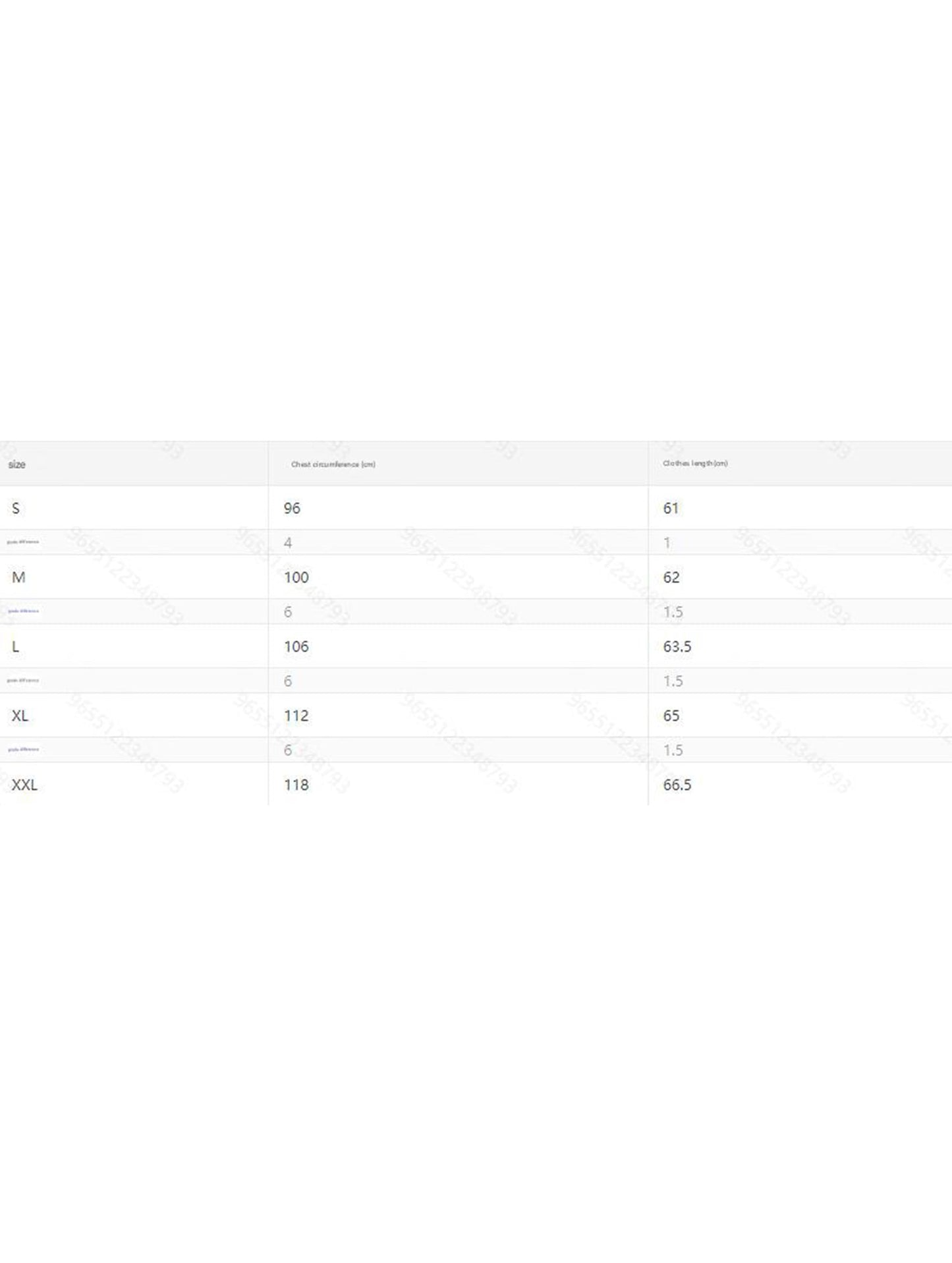The width and height of the screenshot is (952, 1263).
Task: Click chest value 118 for size XXL
Action: coord(296,785)
